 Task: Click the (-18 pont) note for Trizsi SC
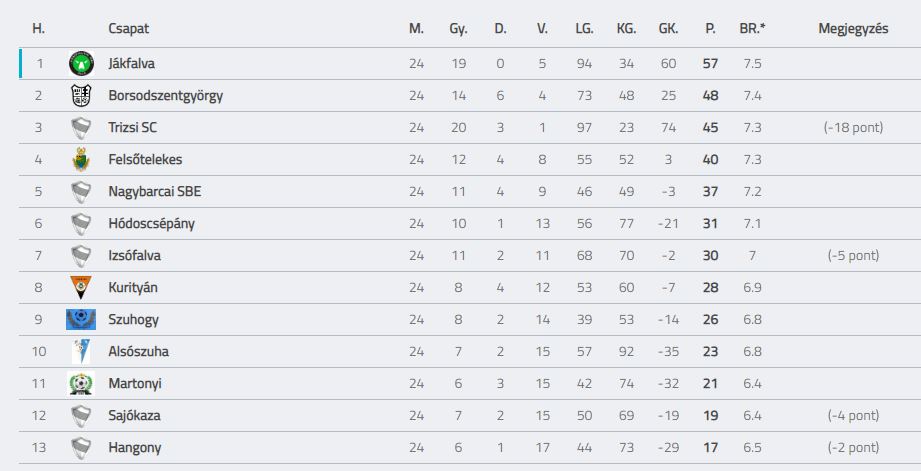(853, 127)
